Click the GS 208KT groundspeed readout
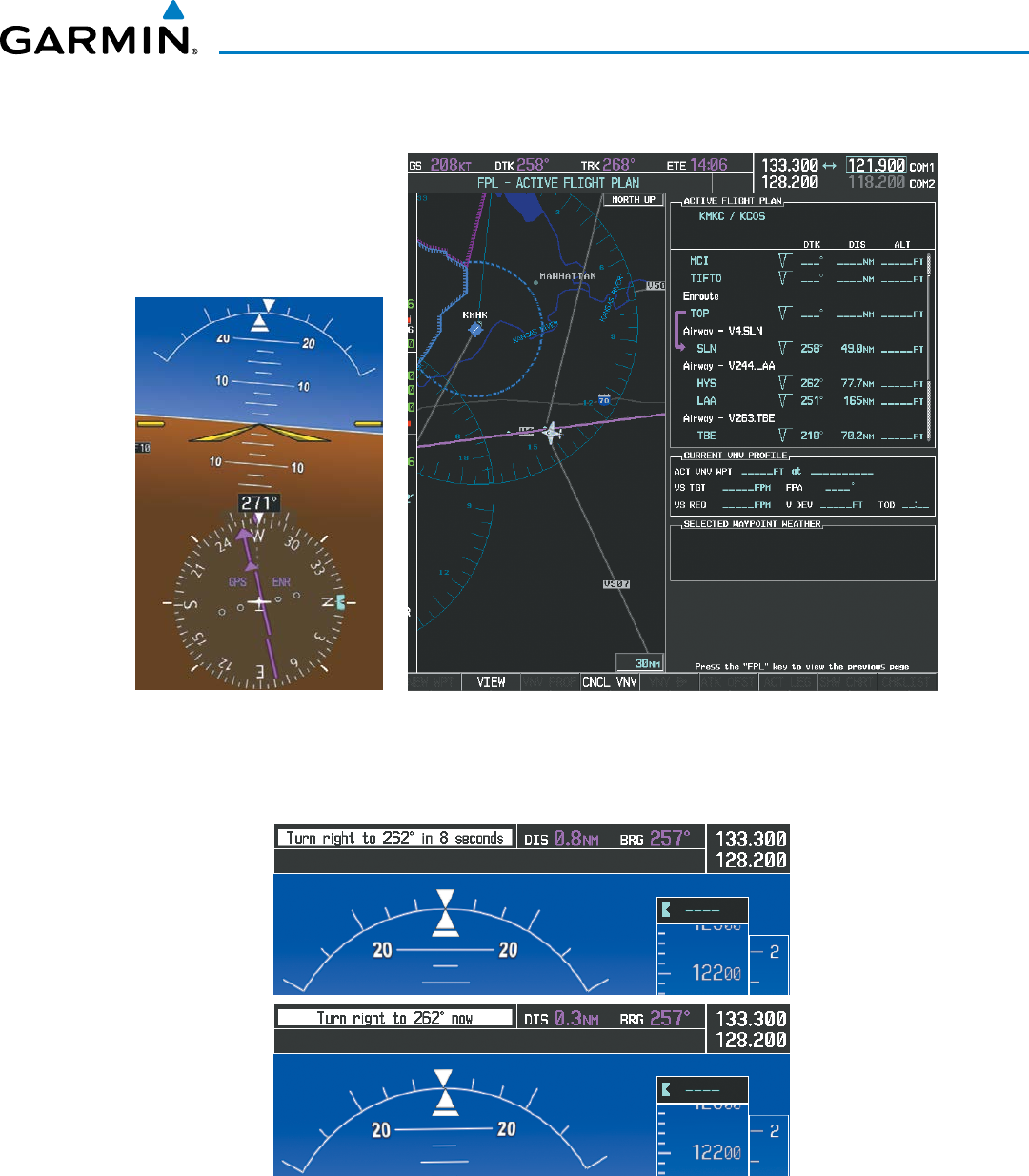Screen dimensions: 1029x1176 [x=441, y=165]
